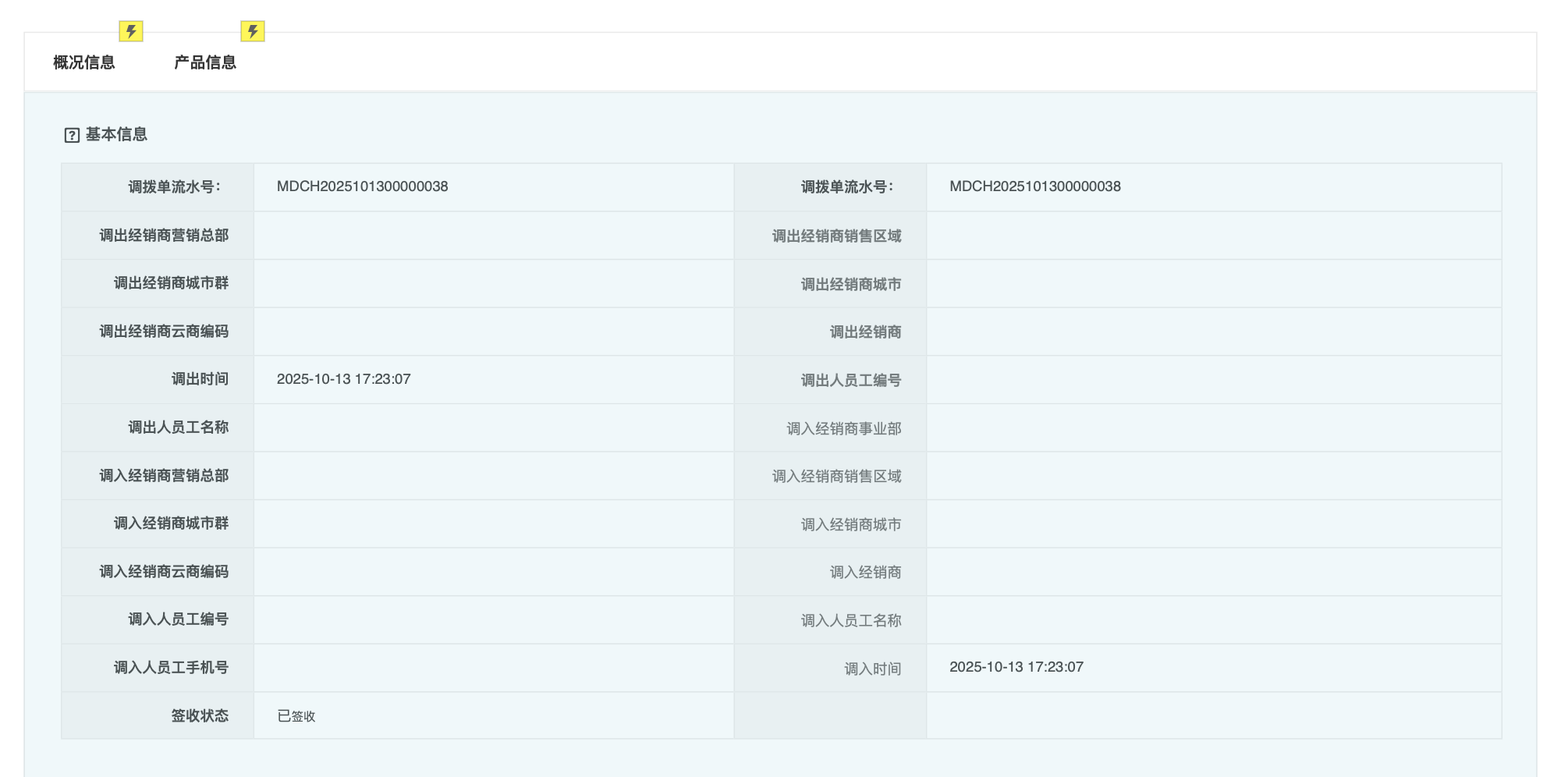Click the 调入经销商城市群 label
Screen dimensions: 1568x777
[172, 523]
